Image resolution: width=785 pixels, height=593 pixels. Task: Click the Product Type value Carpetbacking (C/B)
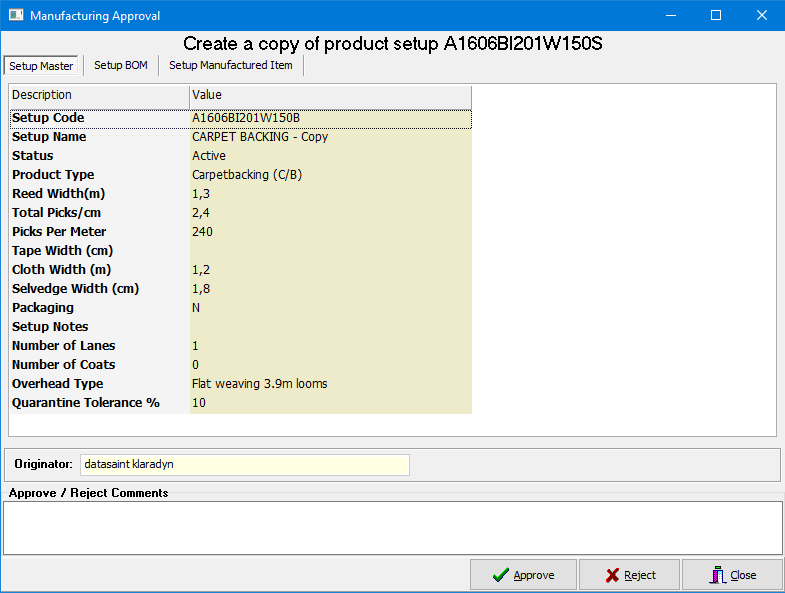pos(247,175)
